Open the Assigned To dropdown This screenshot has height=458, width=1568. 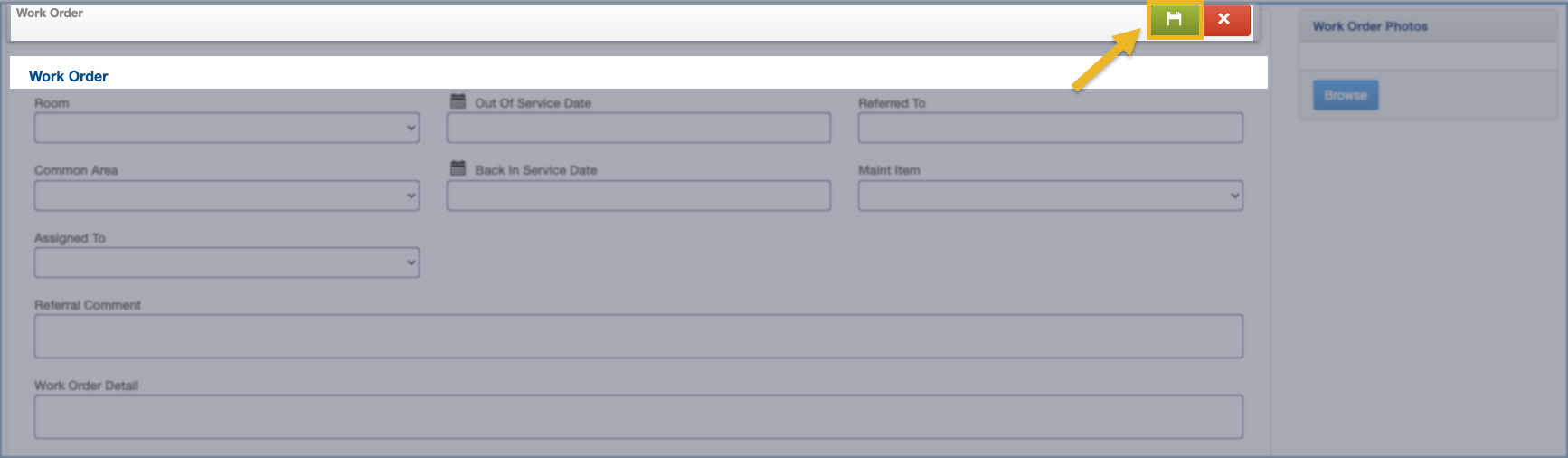(x=226, y=262)
